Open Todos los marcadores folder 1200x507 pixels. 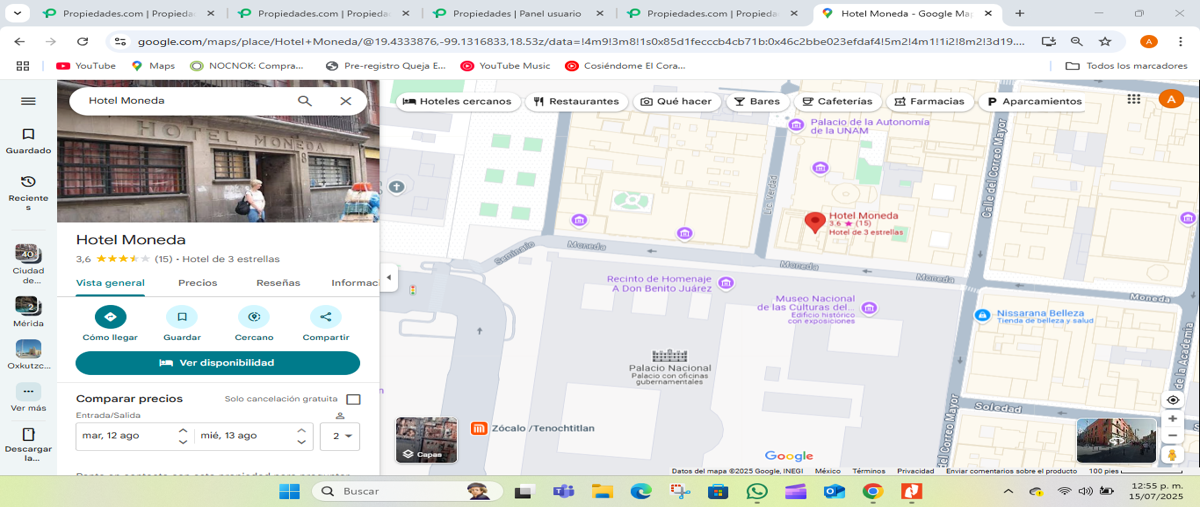1125,65
